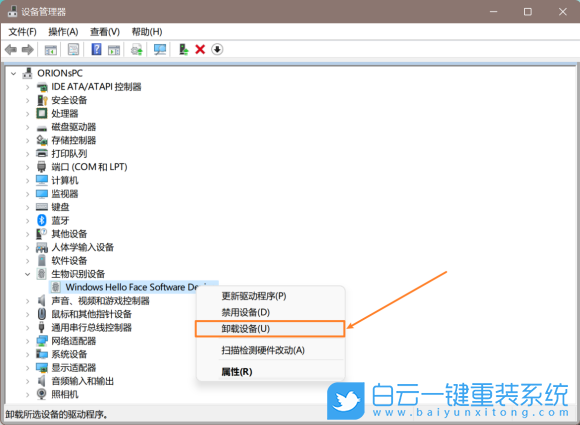Click the Bluetooth icon next to 蓝牙

pos(42,220)
